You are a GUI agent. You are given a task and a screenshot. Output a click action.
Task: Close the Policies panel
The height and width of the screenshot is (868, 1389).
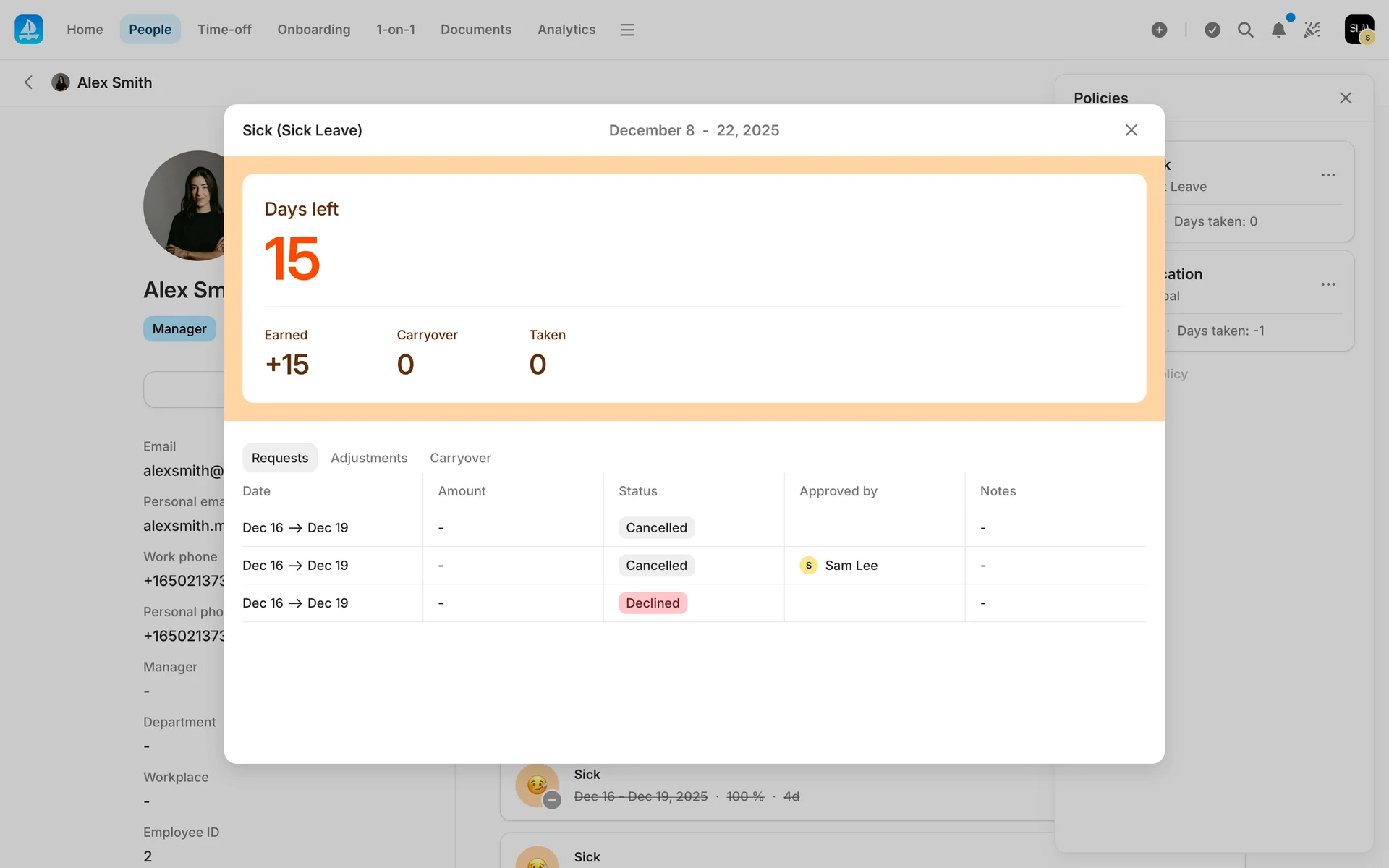click(1346, 98)
